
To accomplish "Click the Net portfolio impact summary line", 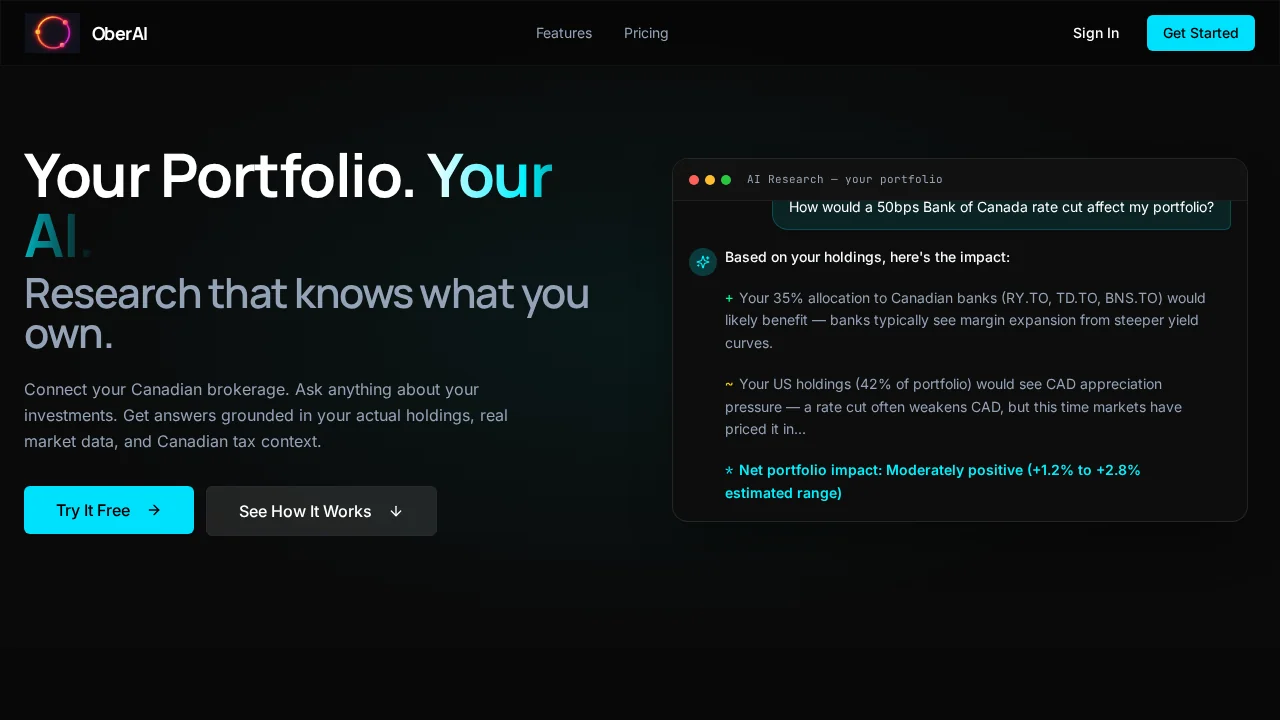I will pyautogui.click(x=932, y=481).
